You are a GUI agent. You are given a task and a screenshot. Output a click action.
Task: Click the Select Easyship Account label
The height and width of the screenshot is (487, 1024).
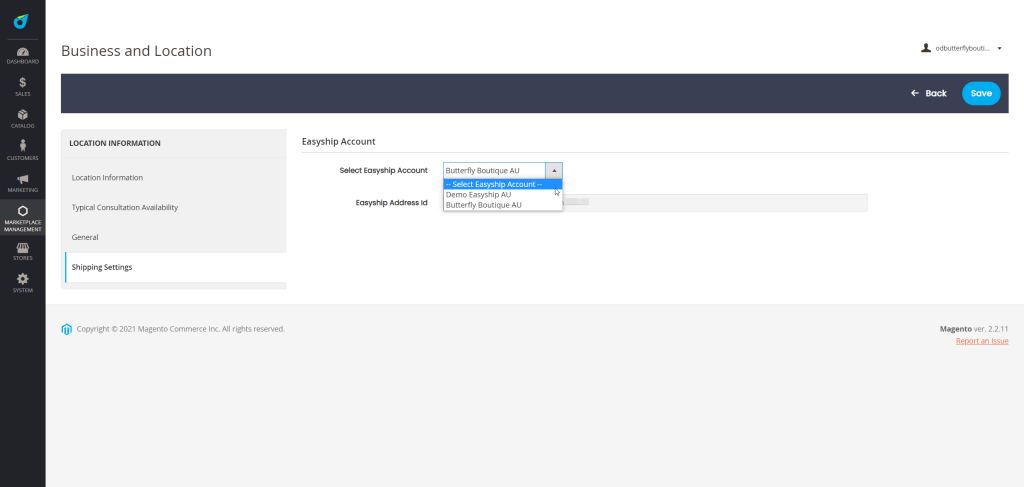[x=383, y=170]
